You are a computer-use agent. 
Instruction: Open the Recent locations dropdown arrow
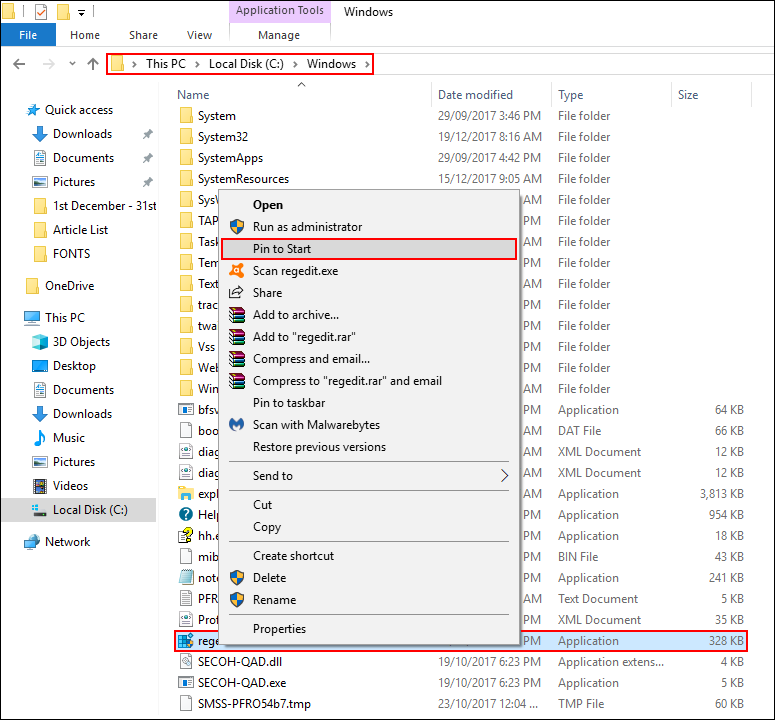(x=72, y=63)
